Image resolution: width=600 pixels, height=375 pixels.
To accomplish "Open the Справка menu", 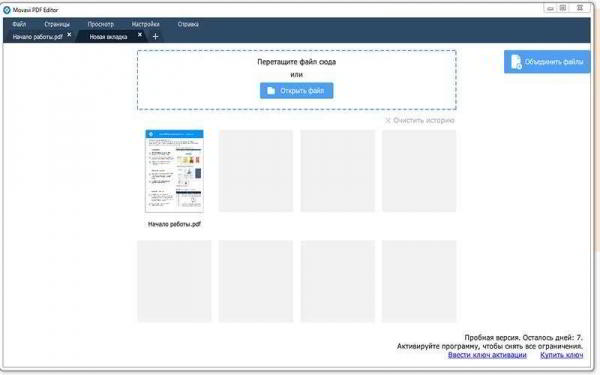I will click(x=188, y=24).
